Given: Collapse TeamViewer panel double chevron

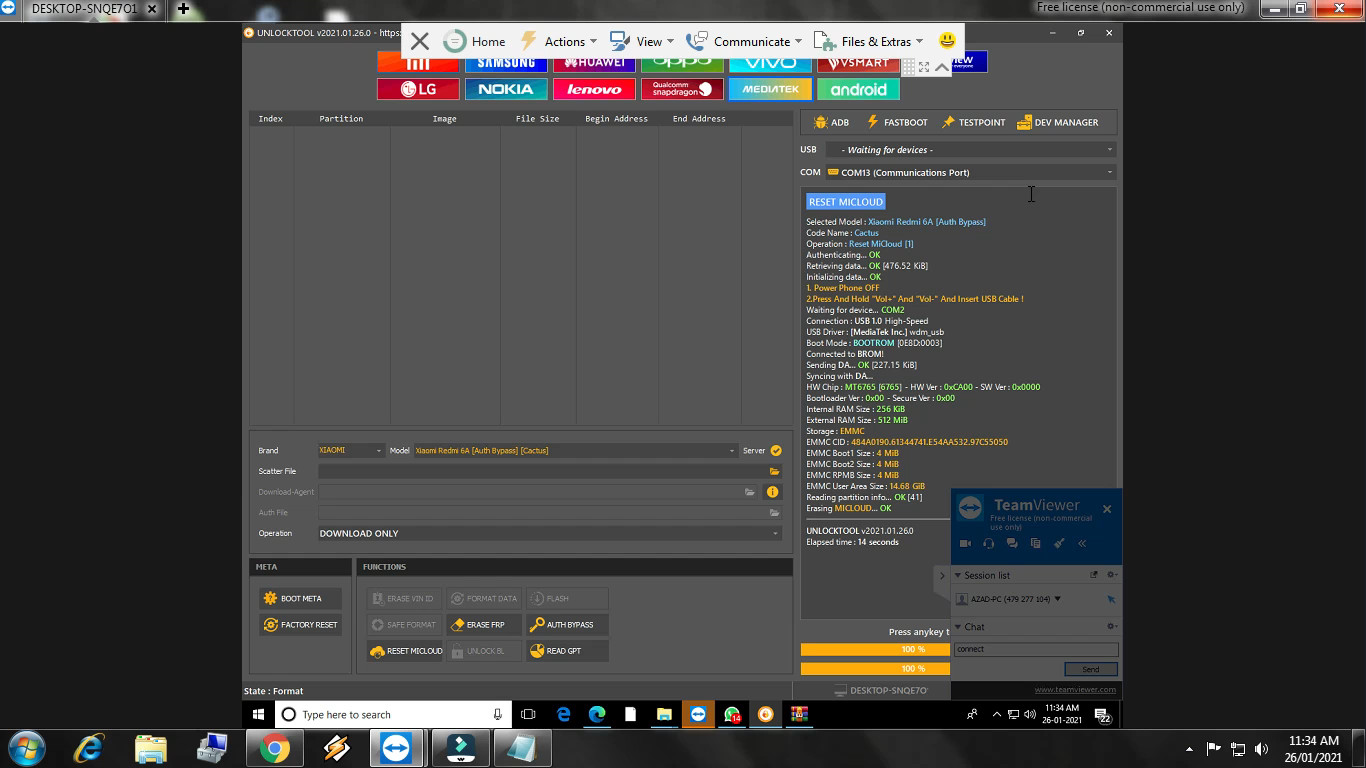Looking at the screenshot, I should pos(1082,543).
